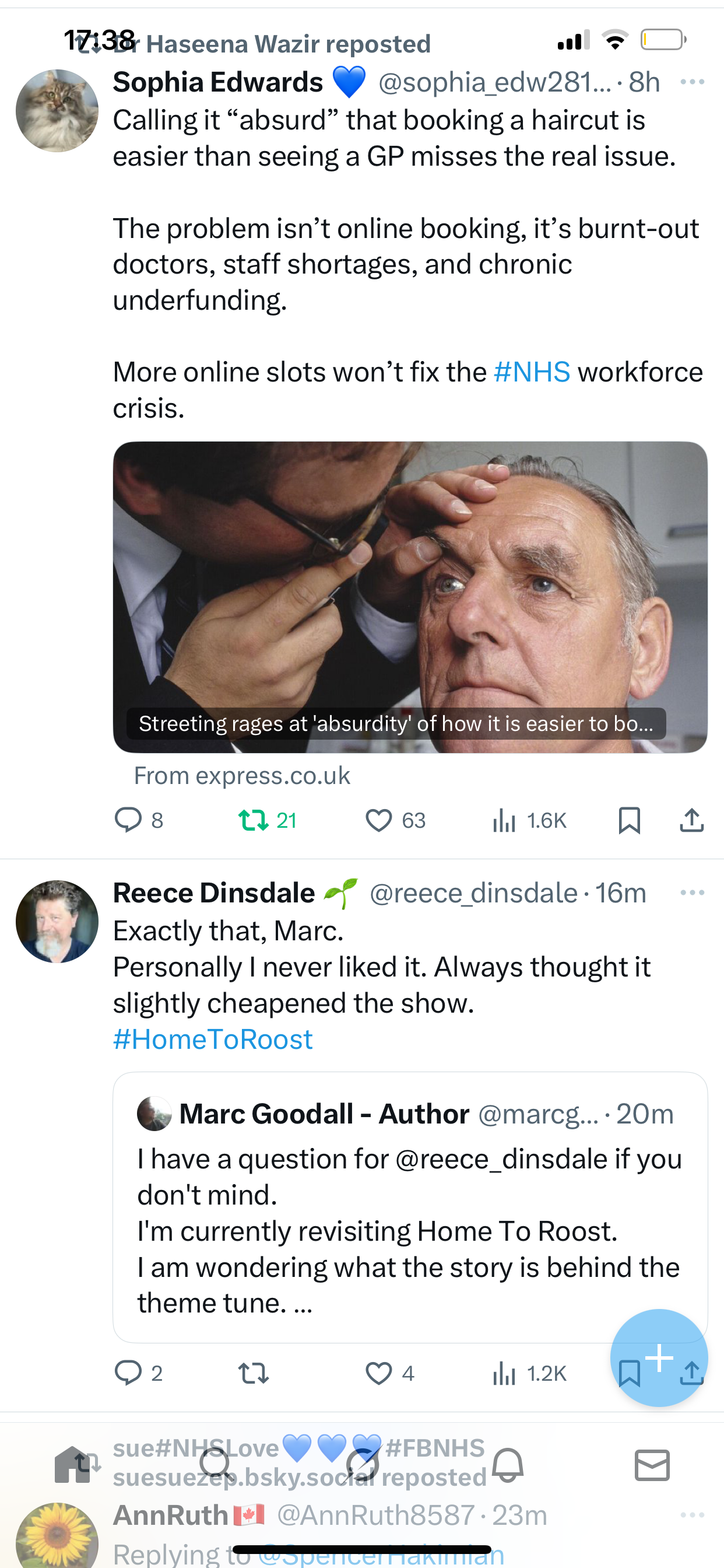Reply to Reece Dinsdale's tweet
This screenshot has width=724, height=1568.
coord(128,1373)
